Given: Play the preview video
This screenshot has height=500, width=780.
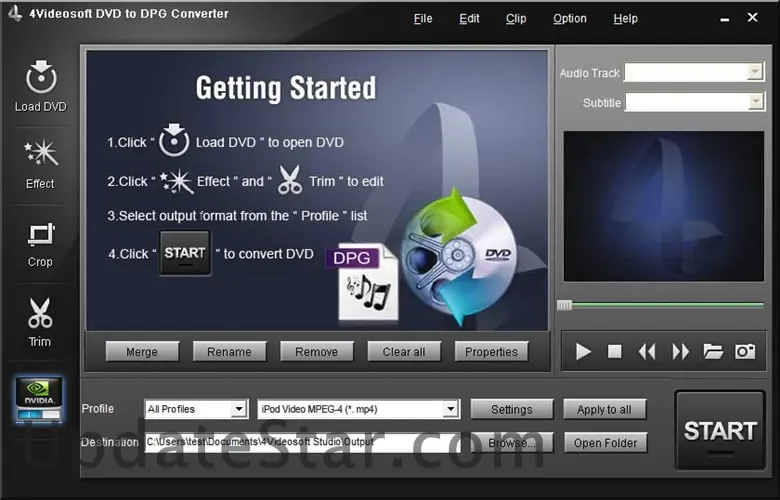Looking at the screenshot, I should [583, 352].
